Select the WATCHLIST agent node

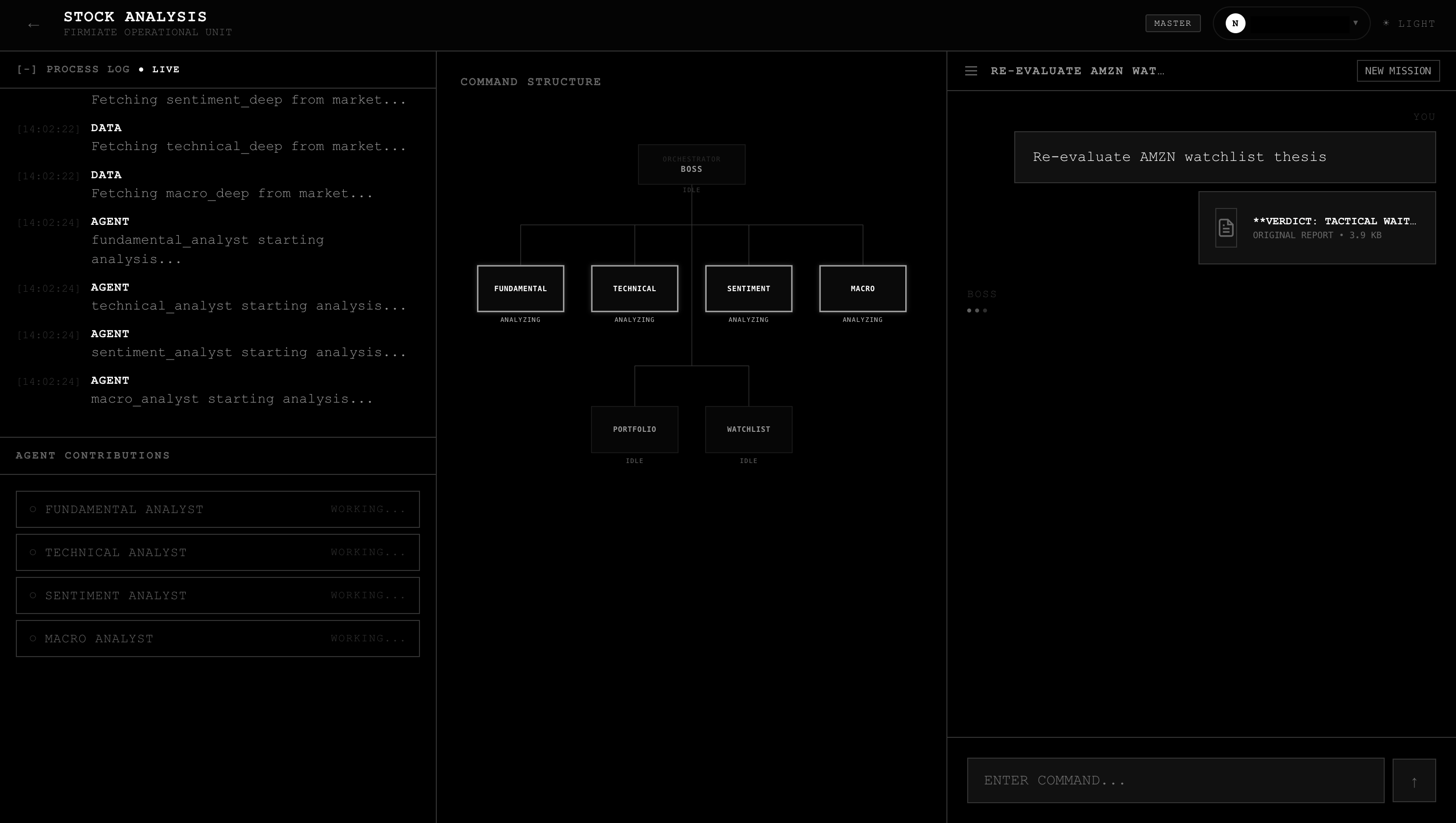748,429
